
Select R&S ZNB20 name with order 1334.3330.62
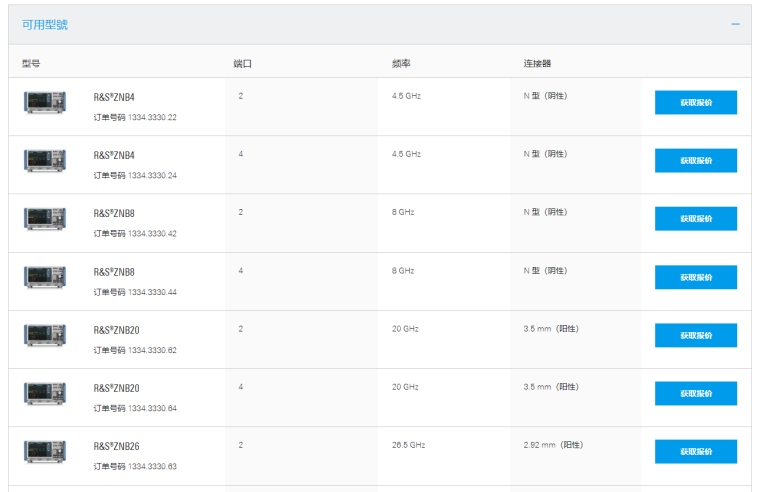tap(116, 329)
